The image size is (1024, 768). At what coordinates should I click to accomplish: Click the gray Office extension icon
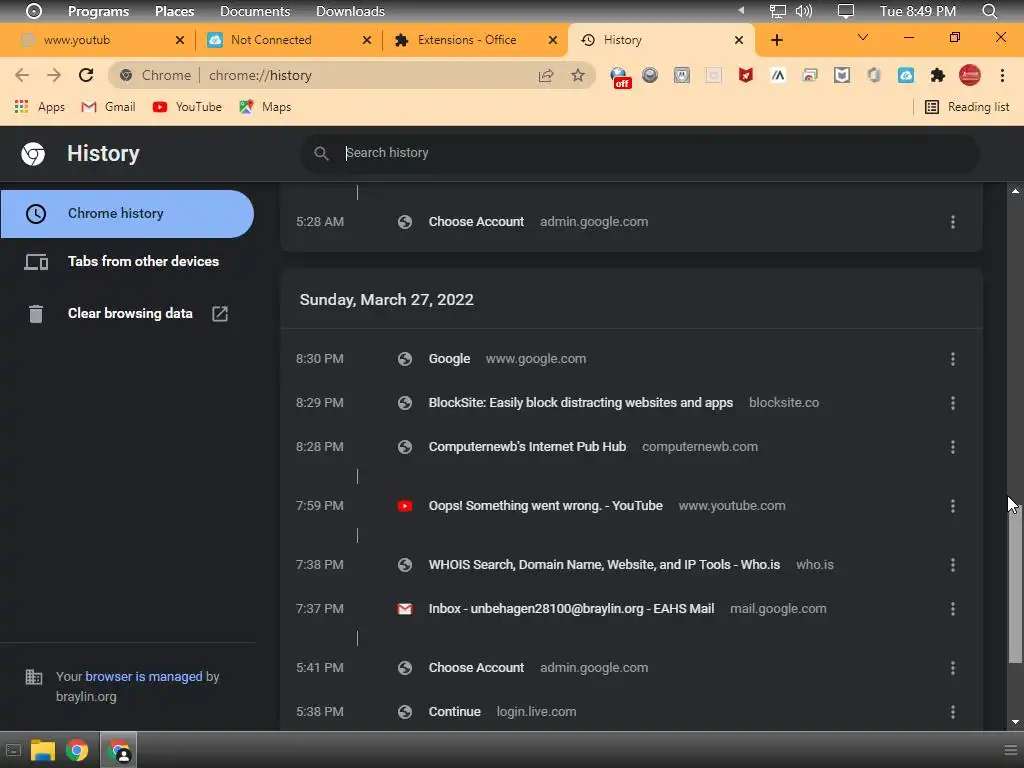tap(874, 75)
